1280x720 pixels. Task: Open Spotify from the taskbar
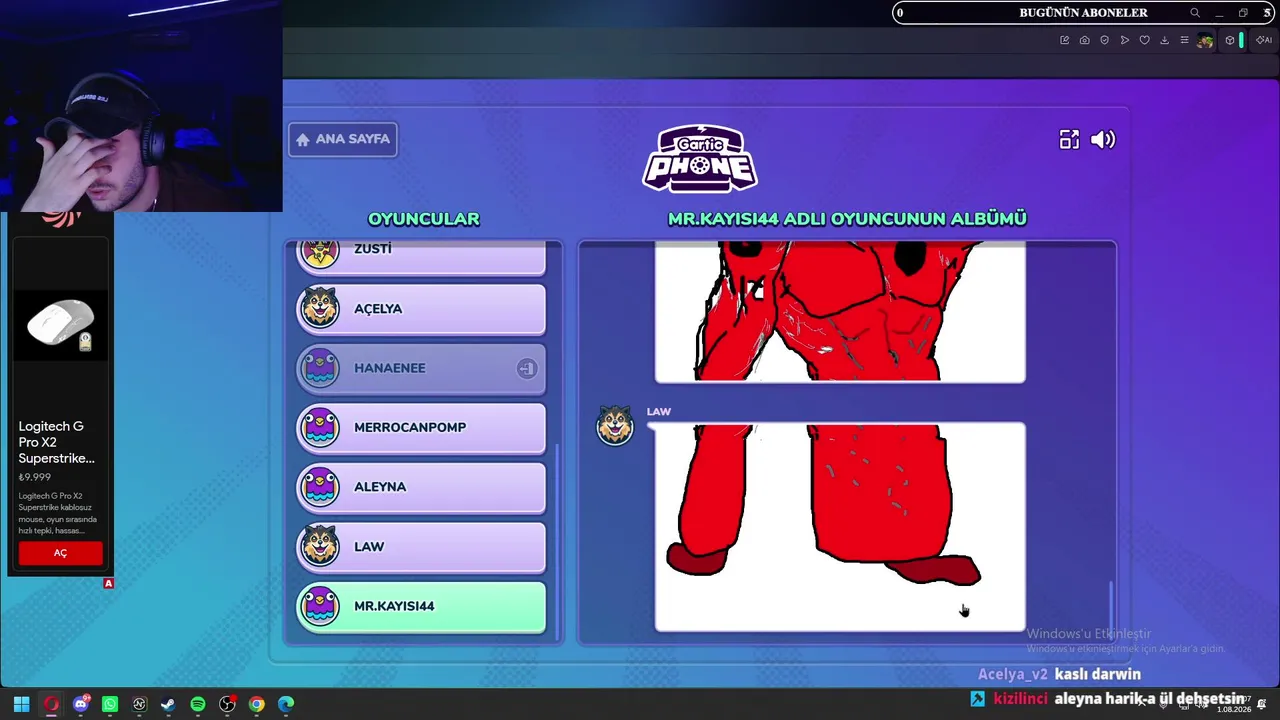click(198, 704)
